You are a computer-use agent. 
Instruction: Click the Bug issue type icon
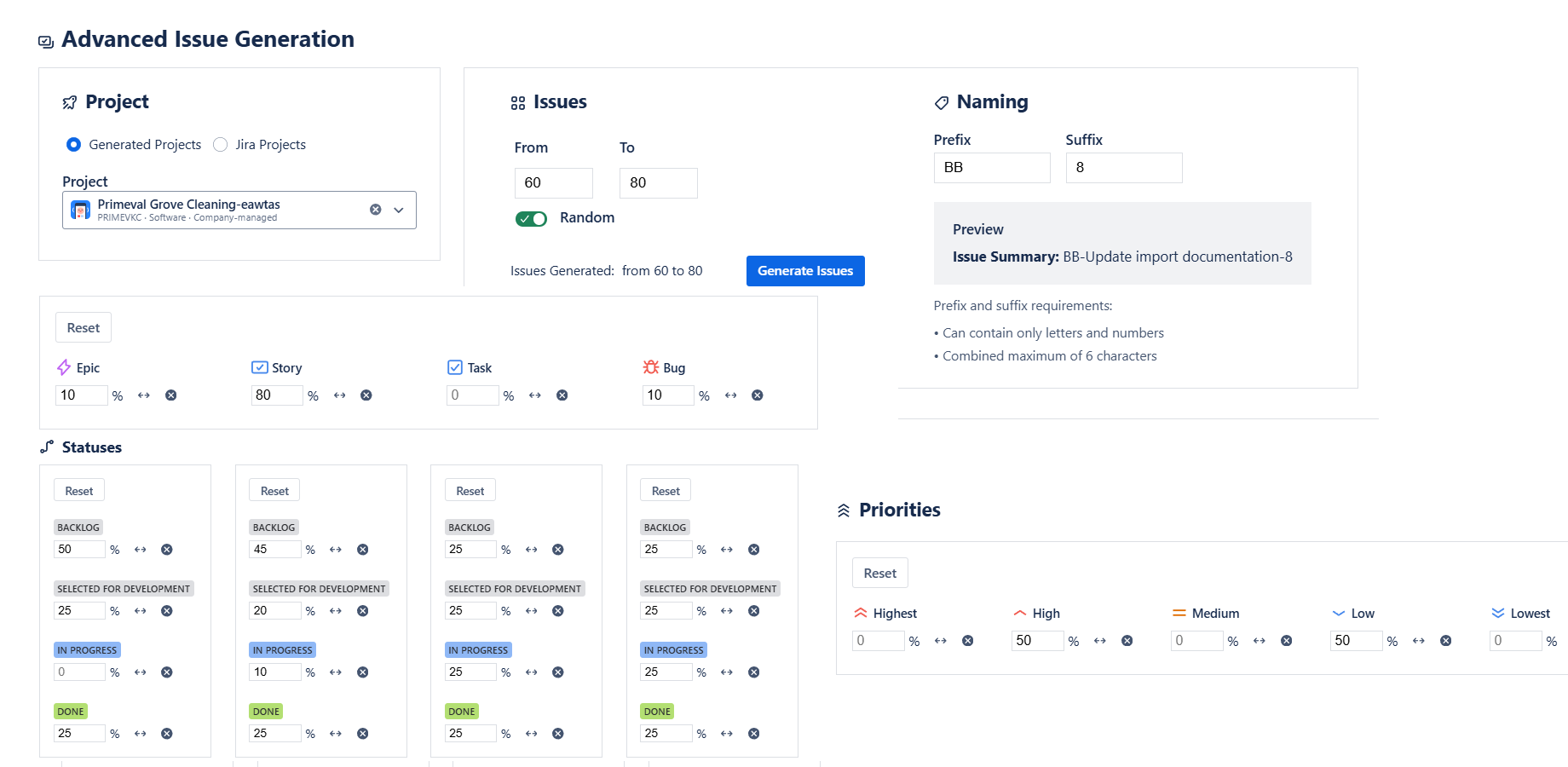pos(650,367)
